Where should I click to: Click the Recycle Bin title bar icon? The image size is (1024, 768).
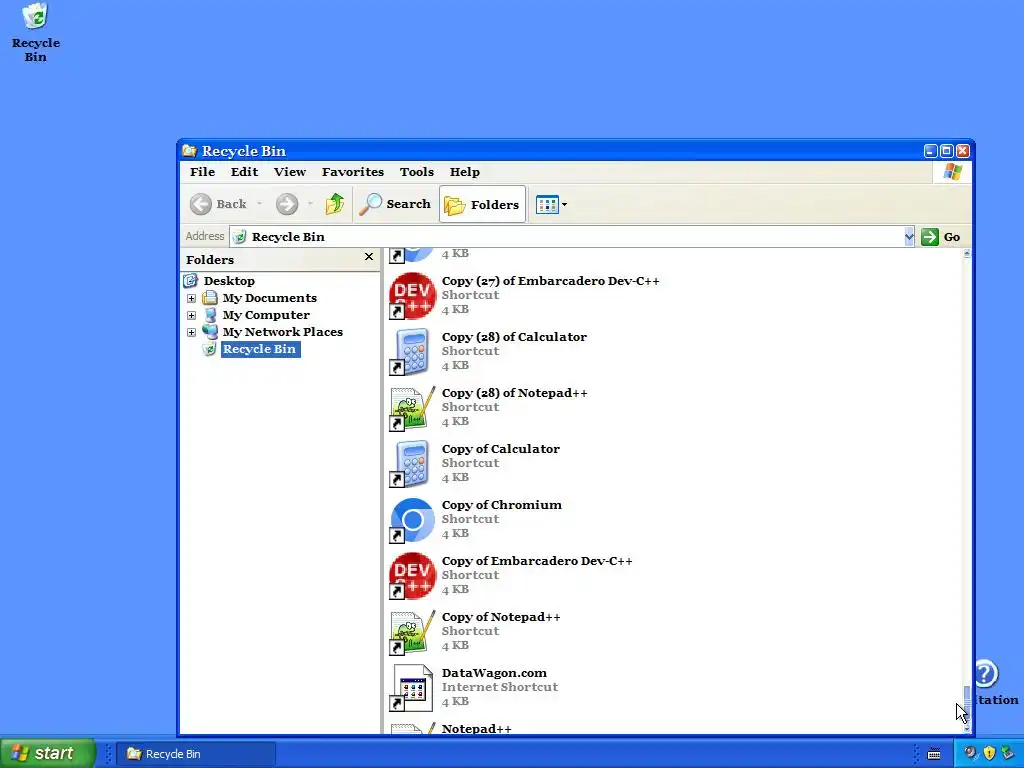[x=189, y=151]
